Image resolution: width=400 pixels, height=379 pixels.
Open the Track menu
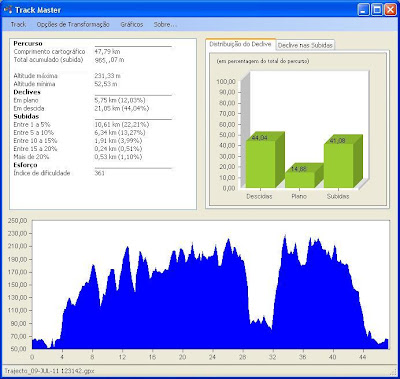[x=18, y=24]
